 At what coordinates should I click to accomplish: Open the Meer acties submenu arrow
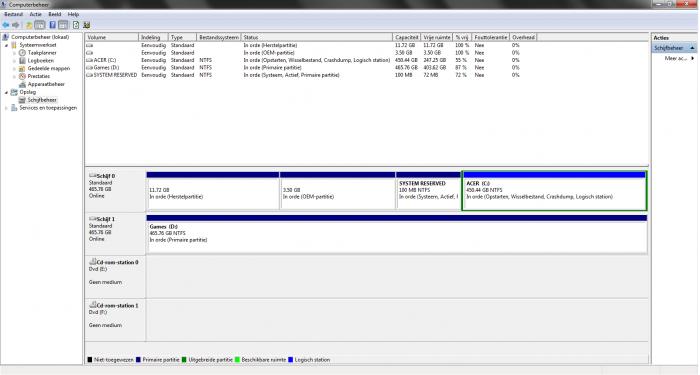pyautogui.click(x=692, y=58)
